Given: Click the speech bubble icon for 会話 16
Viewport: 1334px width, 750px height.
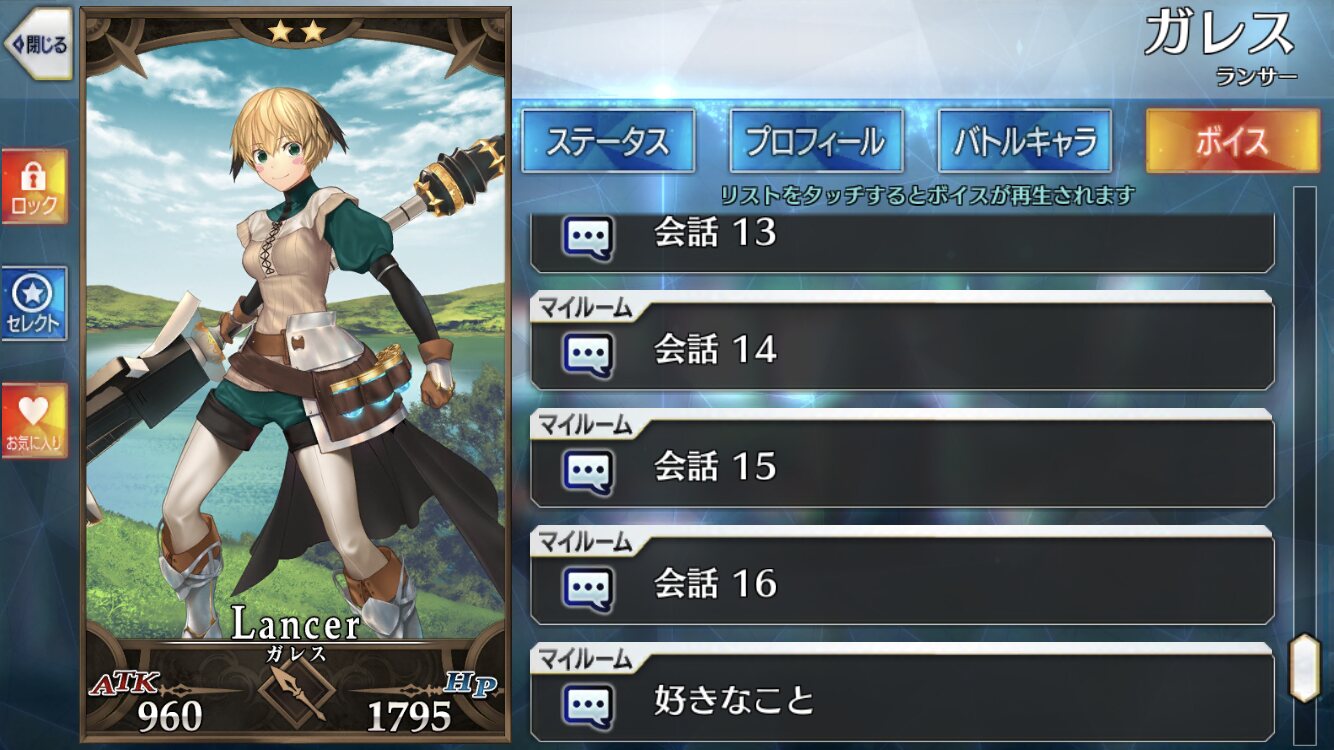Looking at the screenshot, I should pyautogui.click(x=588, y=588).
